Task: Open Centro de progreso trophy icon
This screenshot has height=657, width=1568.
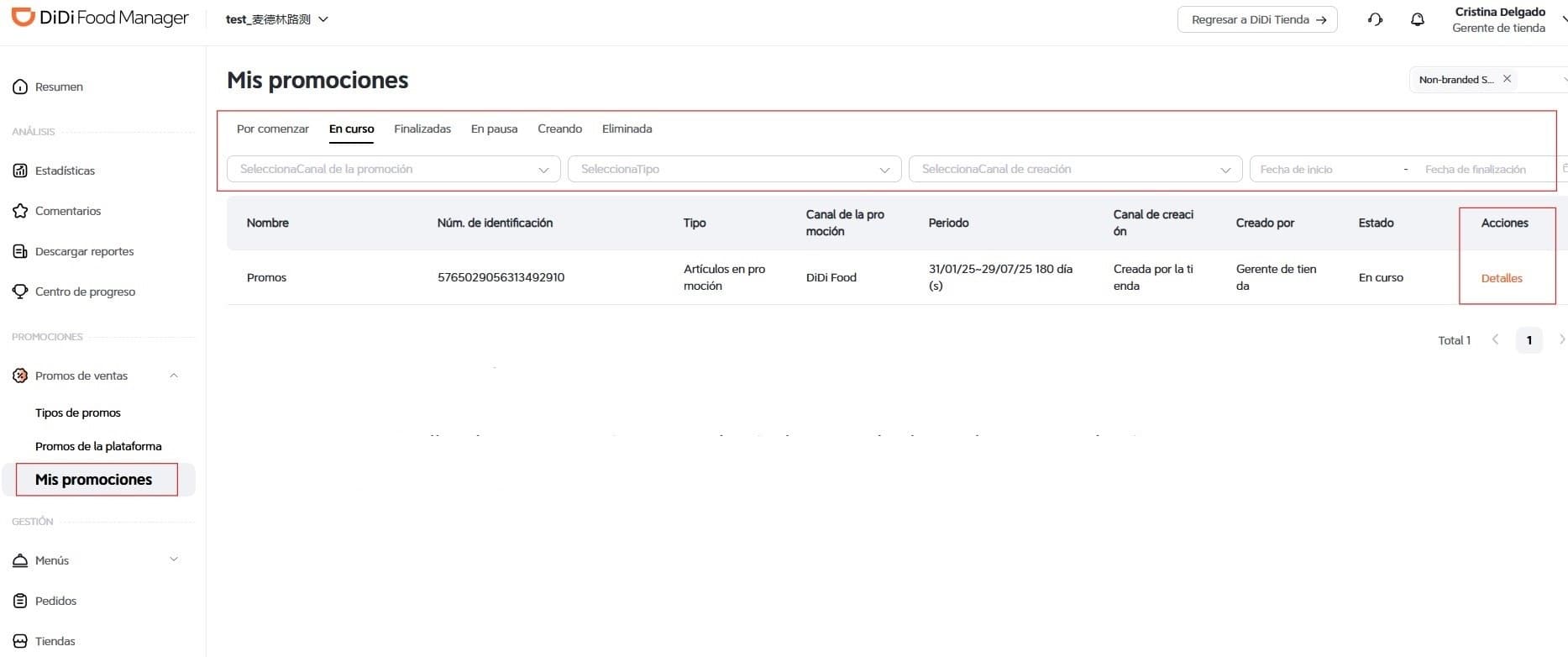Action: pyautogui.click(x=20, y=292)
